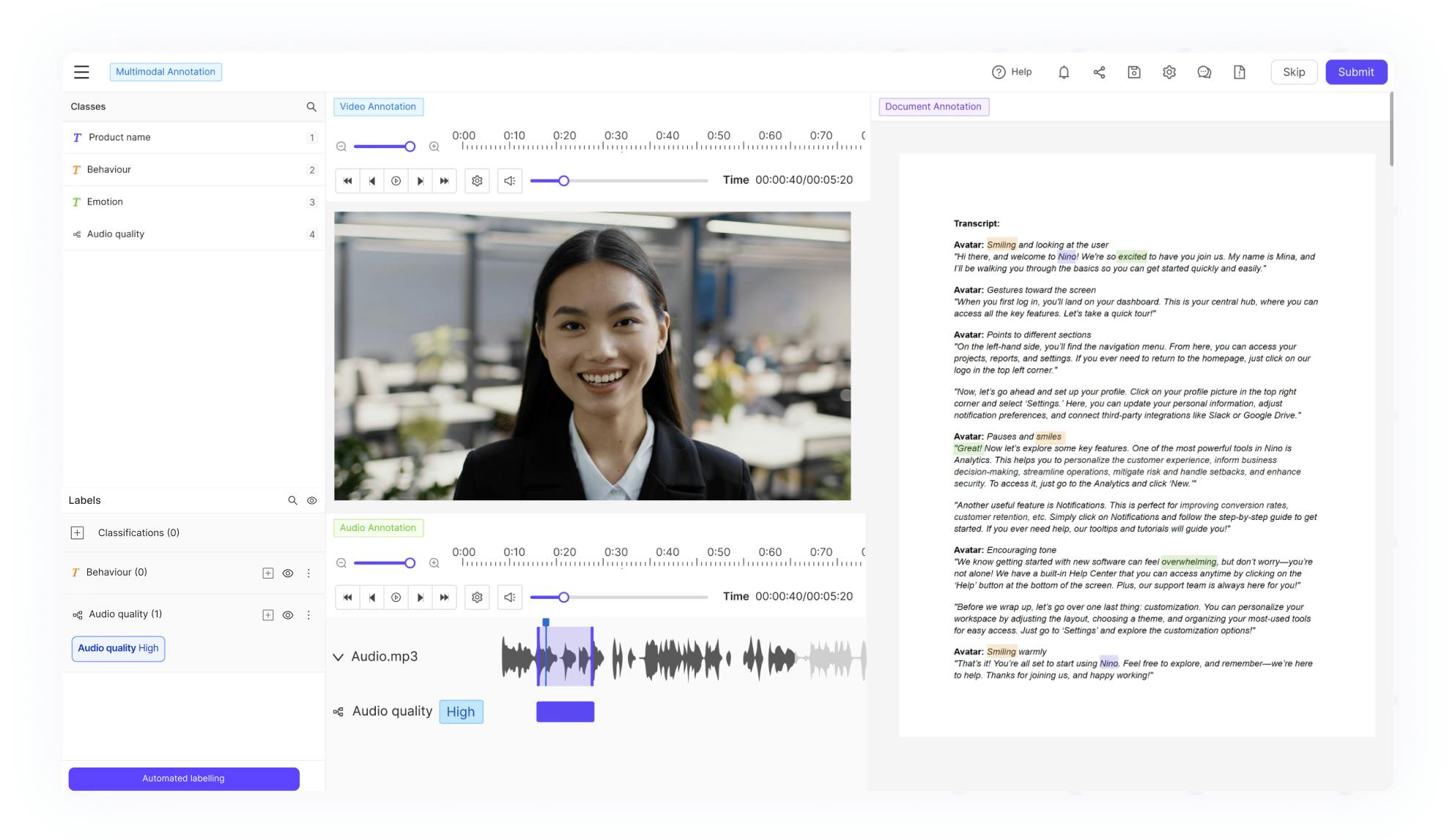Adjust the video timeline zoom slider
Image resolution: width=1455 pixels, height=840 pixels.
click(x=410, y=146)
